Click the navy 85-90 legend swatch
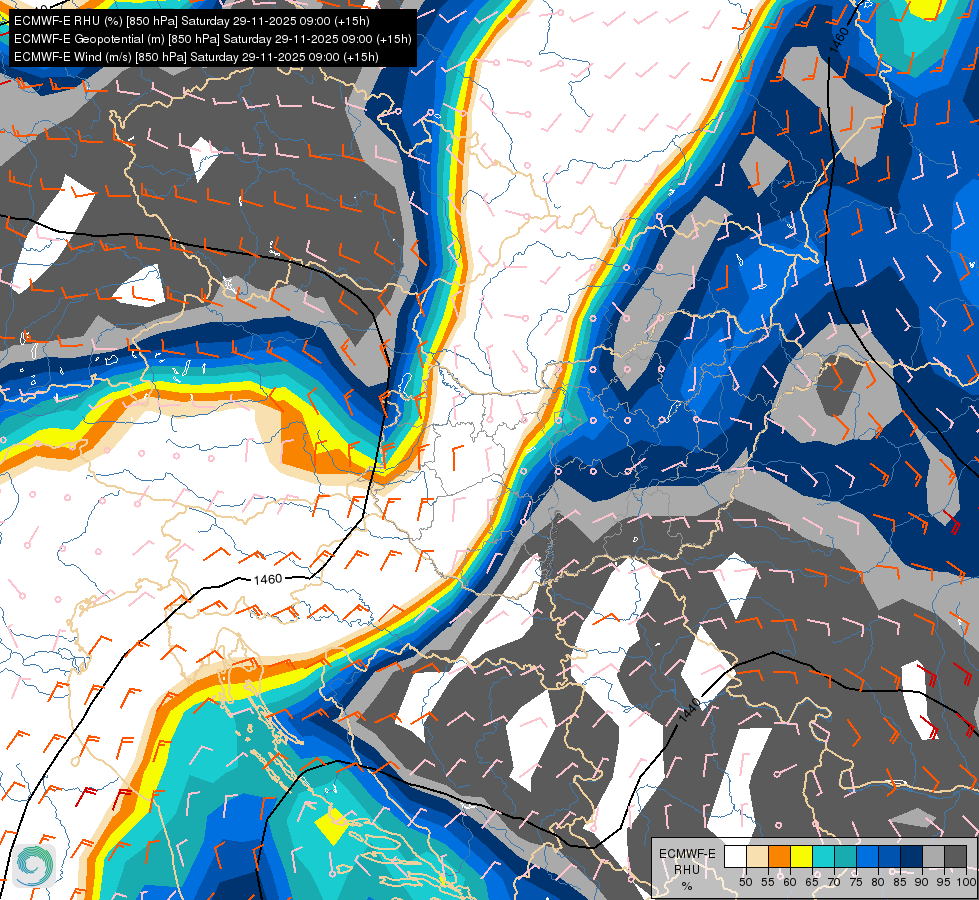The width and height of the screenshot is (979, 900). [911, 856]
